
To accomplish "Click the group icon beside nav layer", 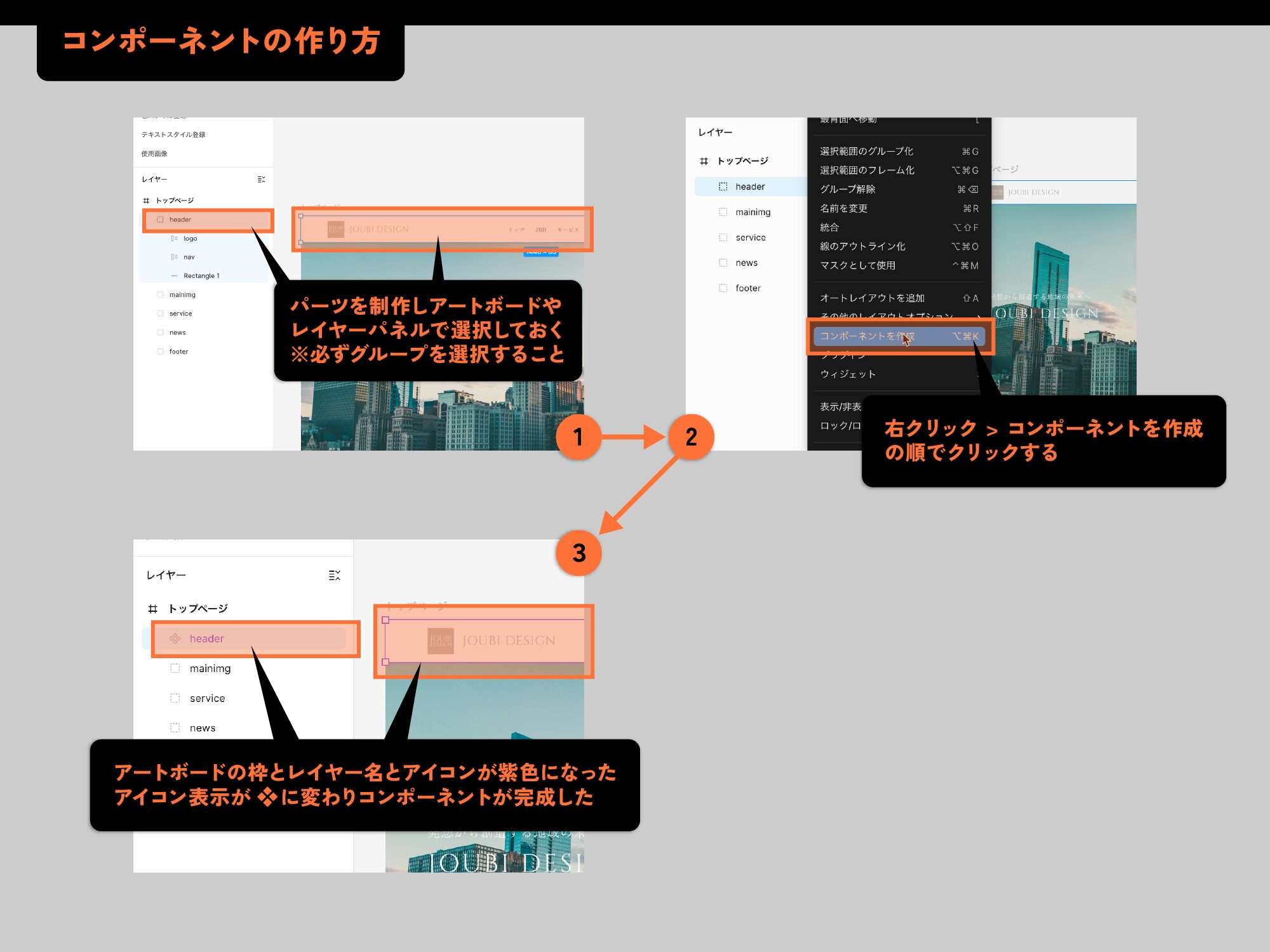I will [175, 257].
